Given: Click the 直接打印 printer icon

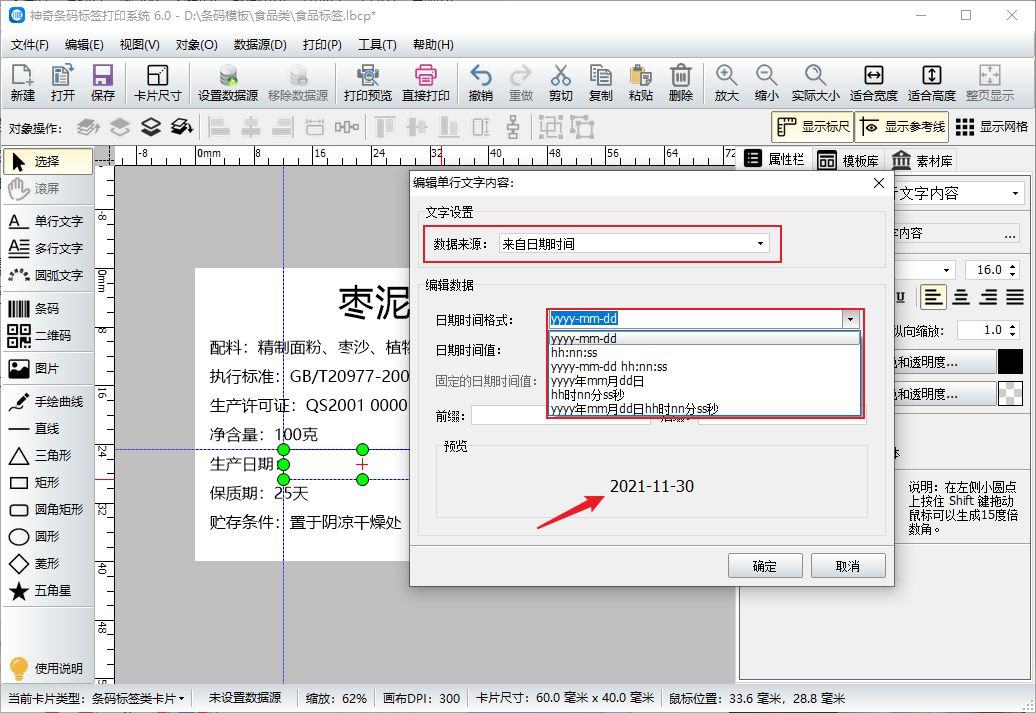Looking at the screenshot, I should (426, 83).
